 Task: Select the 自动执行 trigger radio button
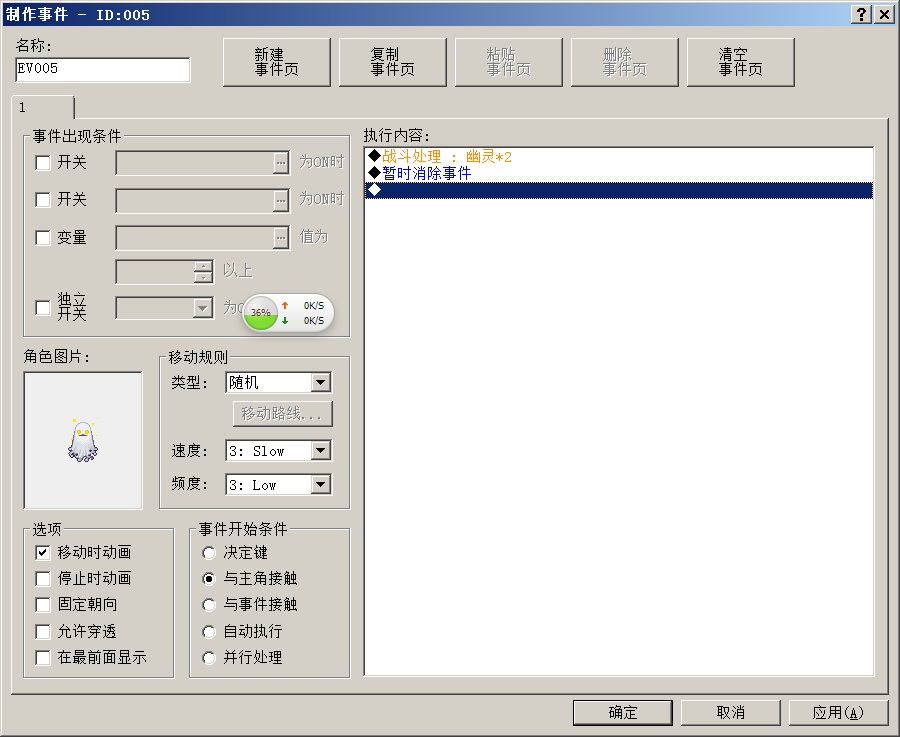(x=209, y=632)
